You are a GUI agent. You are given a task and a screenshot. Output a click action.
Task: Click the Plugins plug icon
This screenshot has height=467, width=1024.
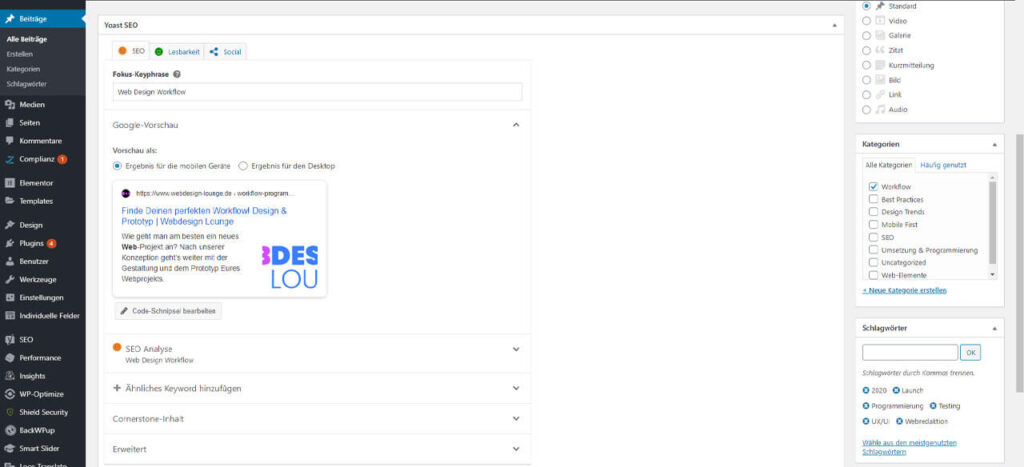10,244
